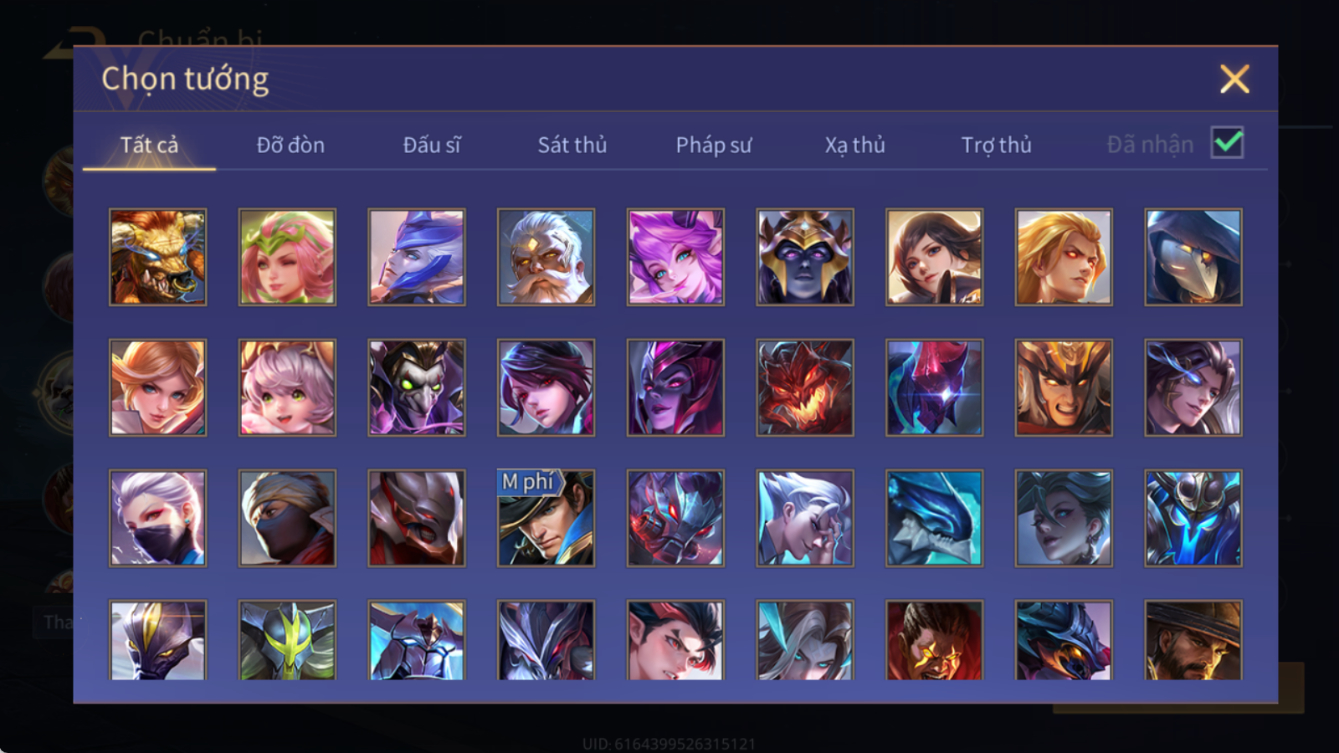
Task: Show the 'Pháp sư' hero category
Action: click(x=714, y=145)
